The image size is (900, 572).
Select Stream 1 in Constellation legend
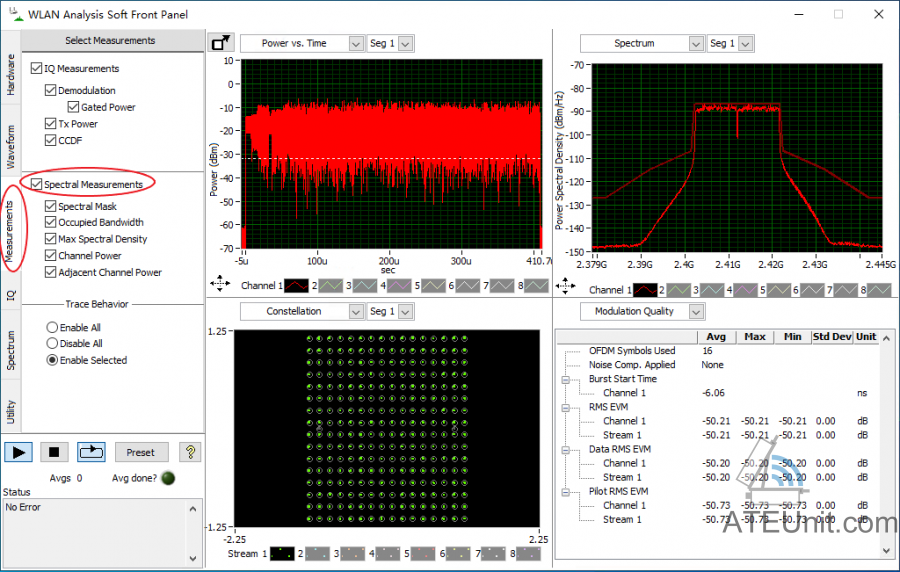point(282,554)
